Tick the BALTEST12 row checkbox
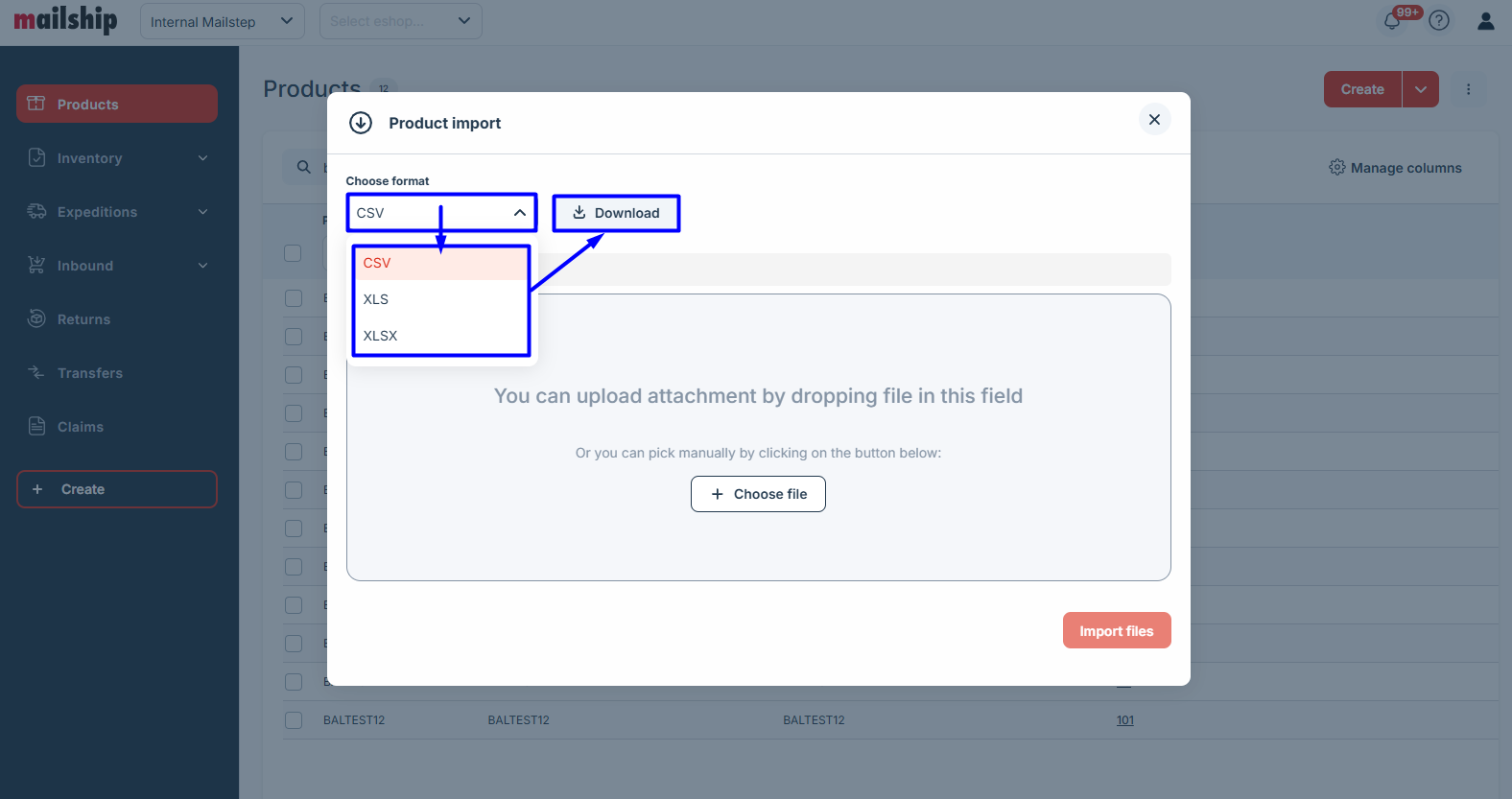Screen dimensions: 1512x799 click(x=294, y=720)
